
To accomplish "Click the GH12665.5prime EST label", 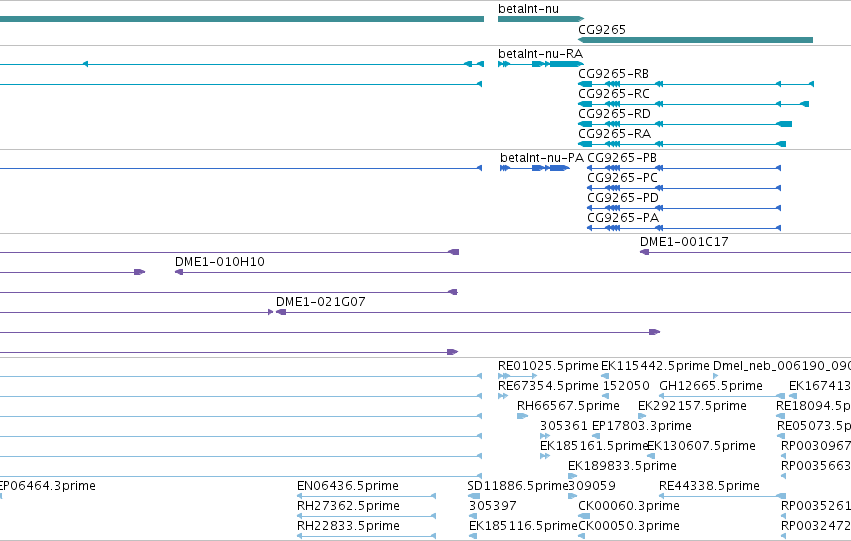I will (x=711, y=386).
